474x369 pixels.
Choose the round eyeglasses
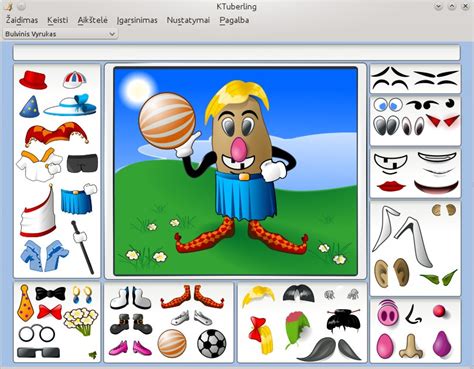[37, 334]
